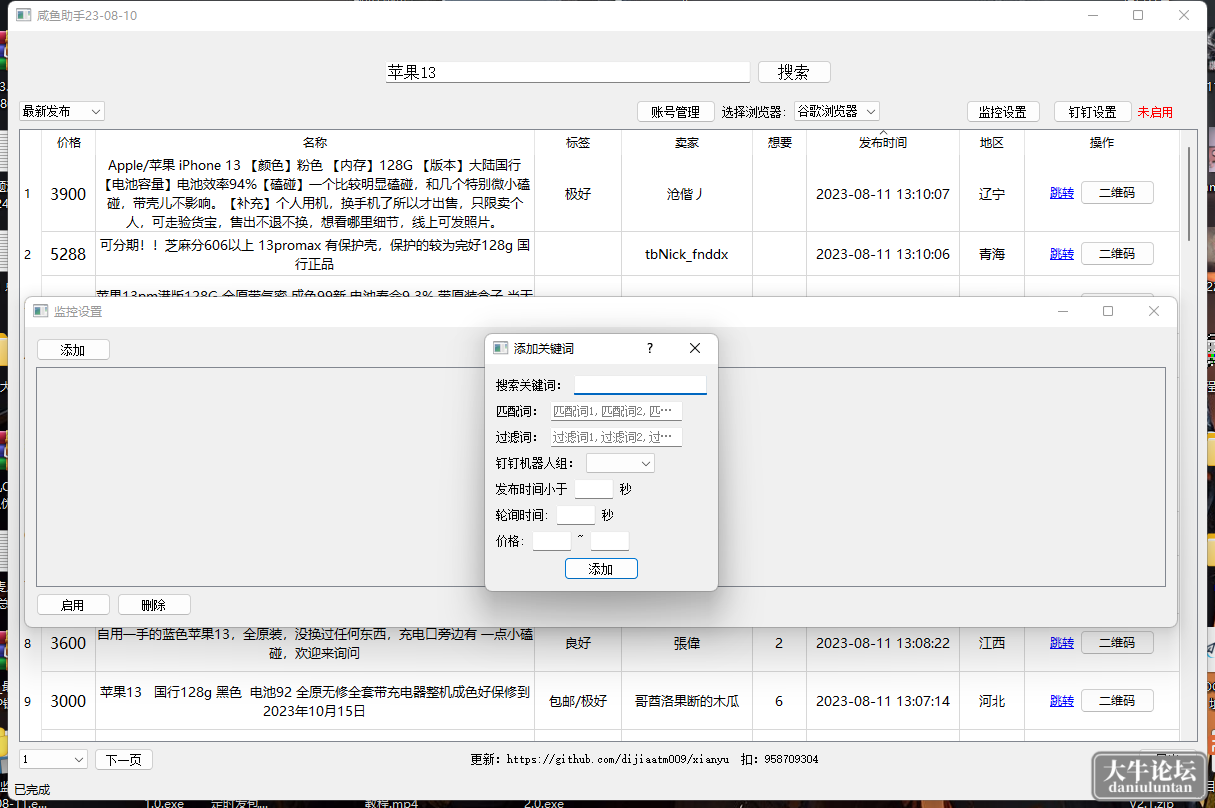
Task: Click the 包邮/极好 tag cell
Action: coord(578,701)
